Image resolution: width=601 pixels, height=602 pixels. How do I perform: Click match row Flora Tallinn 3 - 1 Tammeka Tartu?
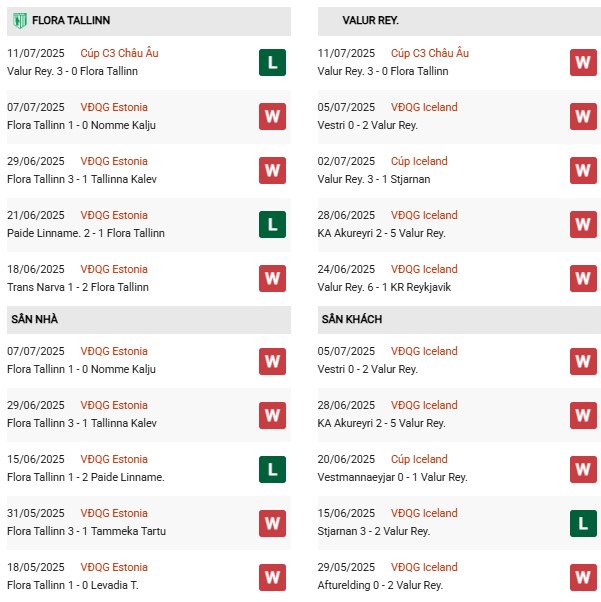point(86,531)
